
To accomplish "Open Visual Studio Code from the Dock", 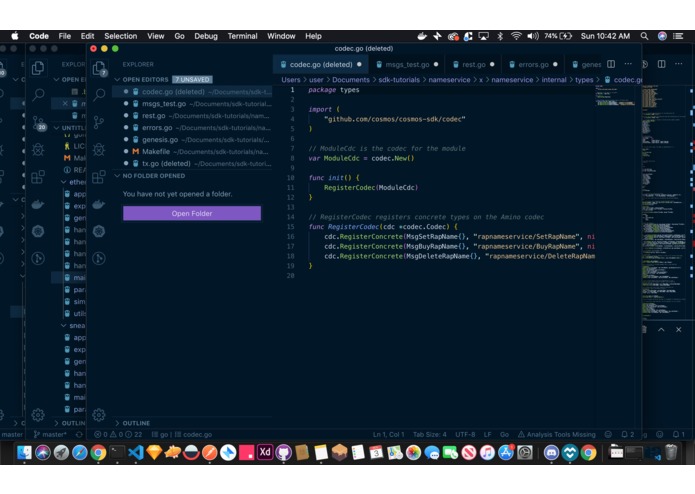I will pyautogui.click(x=136, y=452).
